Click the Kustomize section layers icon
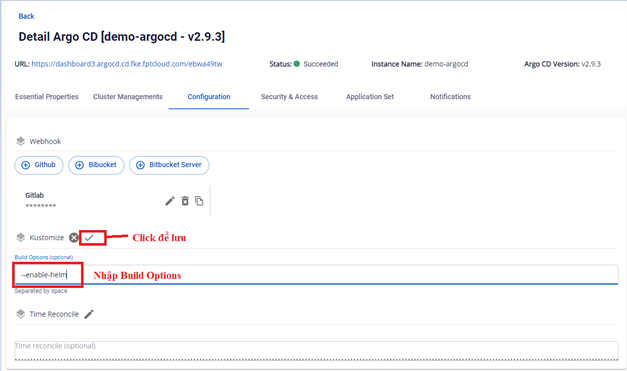Viewport: 627px width, 371px height. point(20,238)
